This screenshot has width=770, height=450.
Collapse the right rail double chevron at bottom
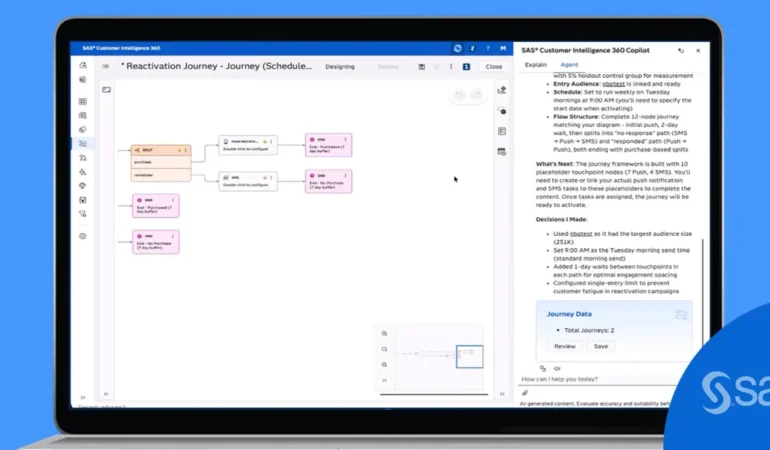[x=502, y=394]
